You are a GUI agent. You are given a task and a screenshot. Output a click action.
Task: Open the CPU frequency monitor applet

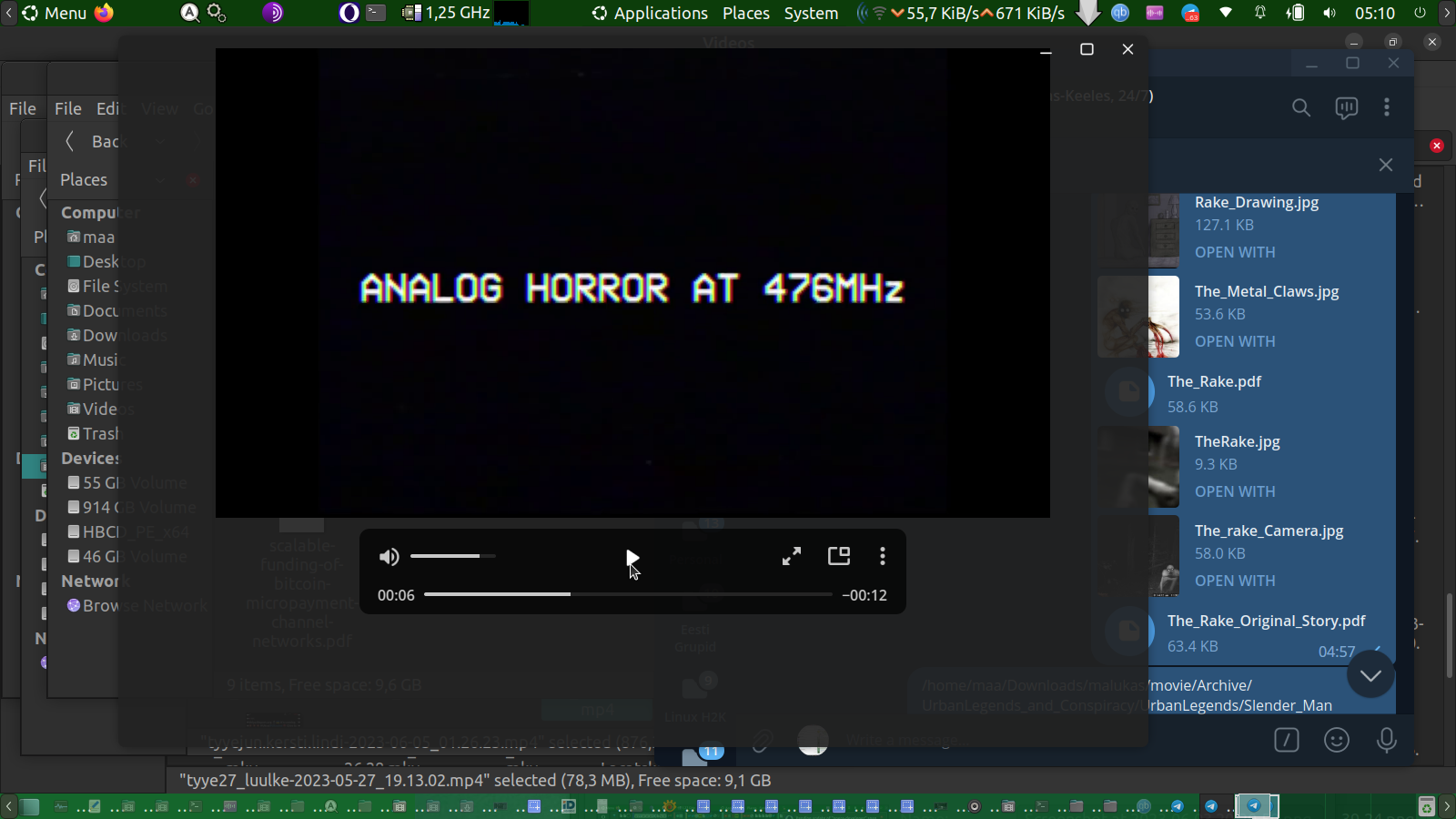[x=446, y=13]
